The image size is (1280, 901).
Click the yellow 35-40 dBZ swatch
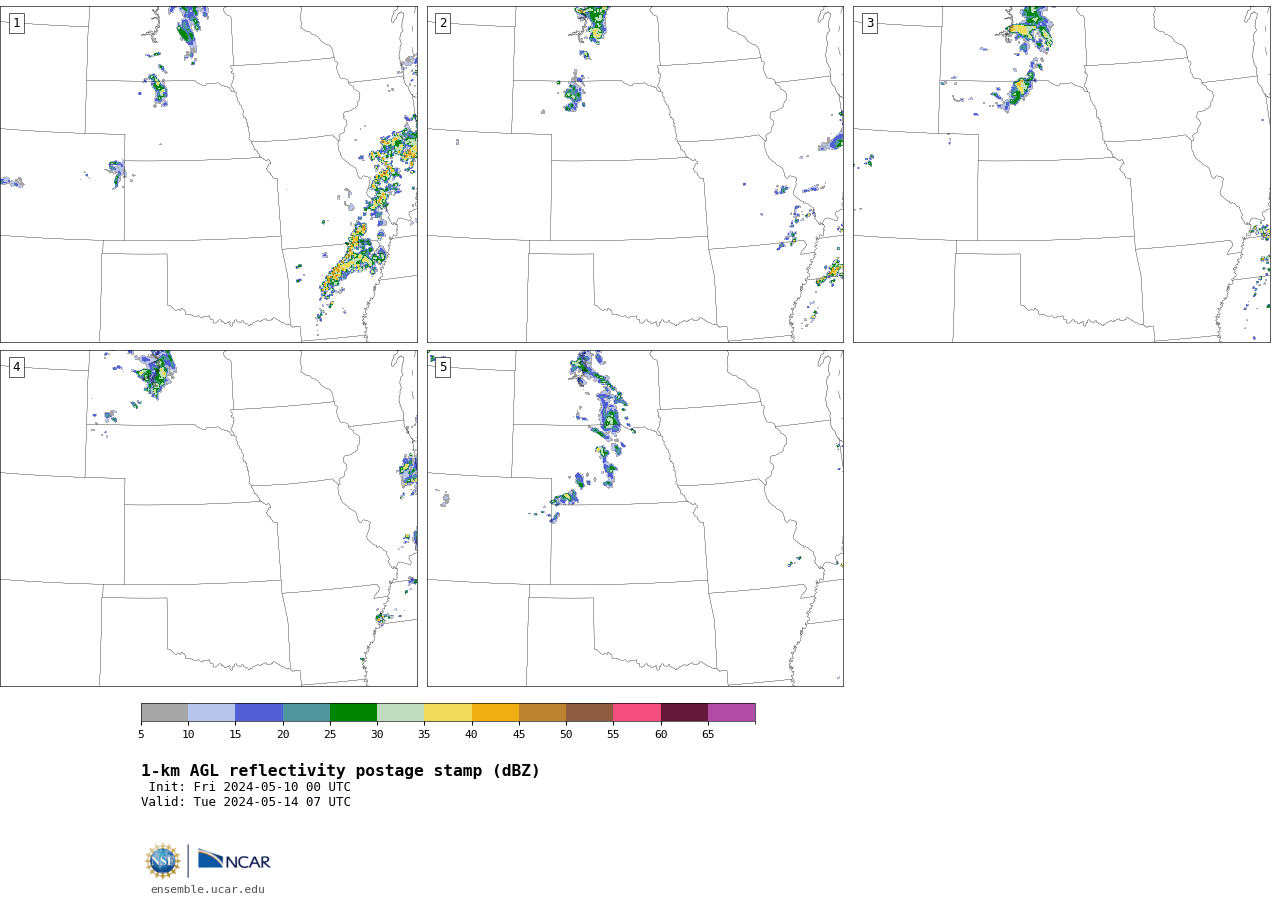[448, 712]
